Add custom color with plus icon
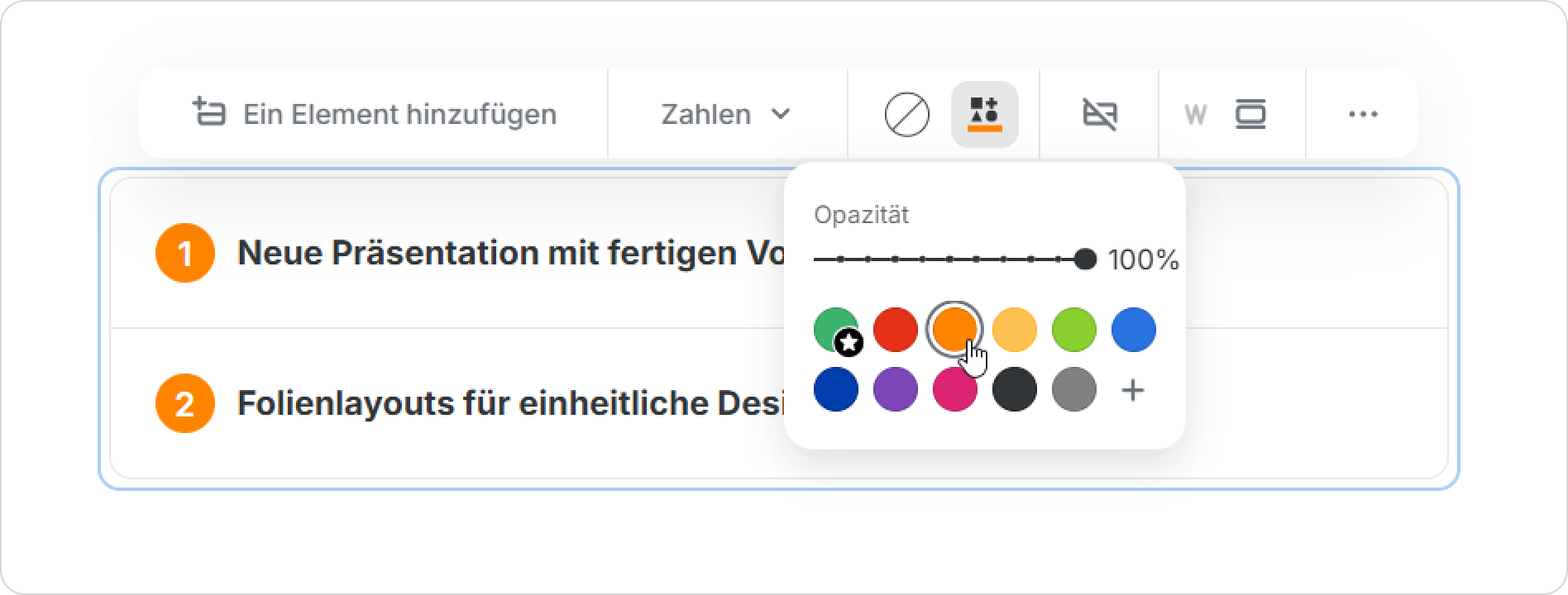1568x595 pixels. (1132, 390)
